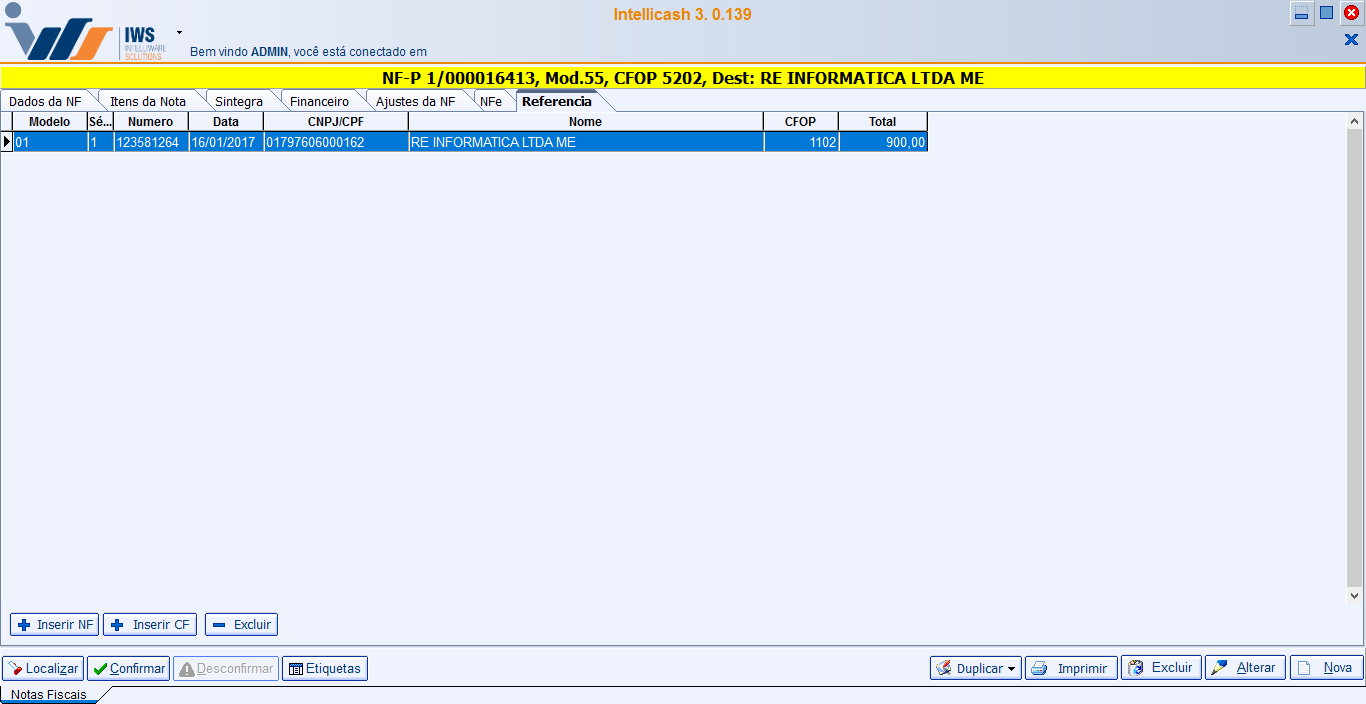The width and height of the screenshot is (1366, 704).
Task: Click the grid scrollbar down arrow
Action: pos(1355,595)
